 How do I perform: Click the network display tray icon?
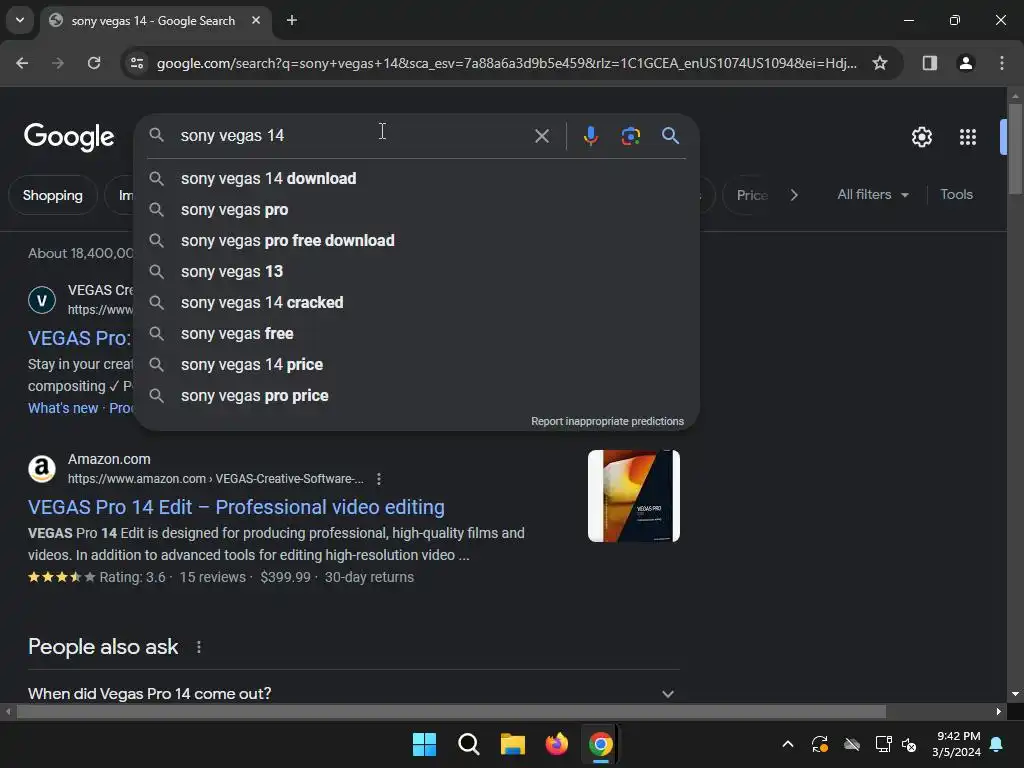883,744
